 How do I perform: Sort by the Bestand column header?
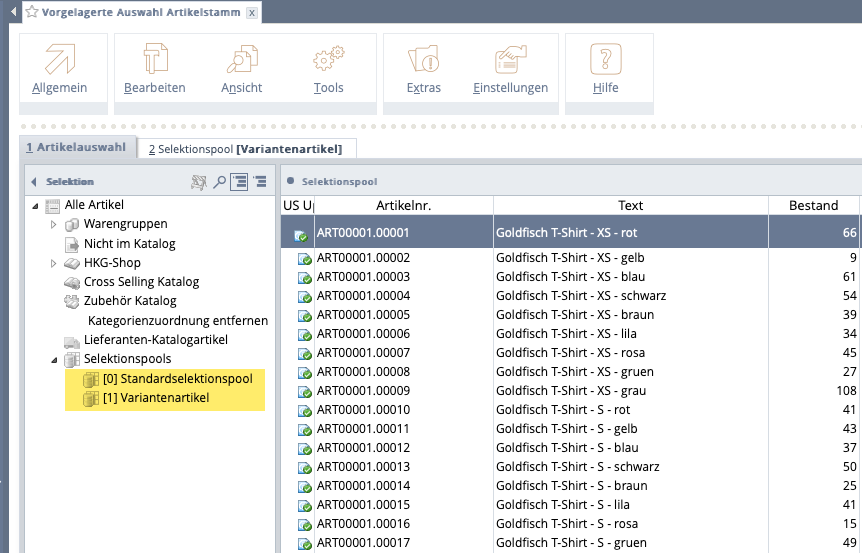click(x=813, y=205)
